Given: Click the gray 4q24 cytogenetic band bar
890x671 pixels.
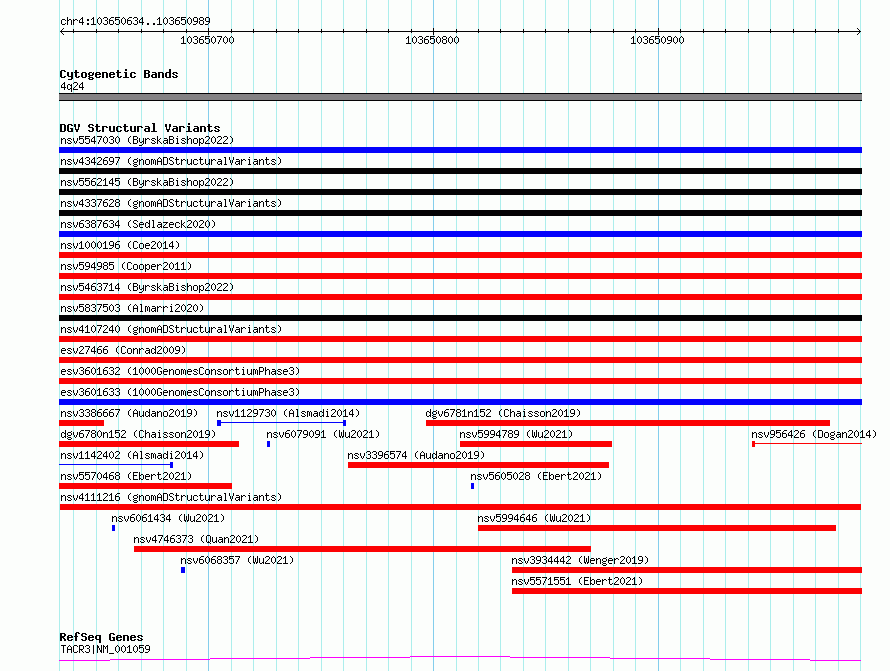Looking at the screenshot, I should [460, 97].
